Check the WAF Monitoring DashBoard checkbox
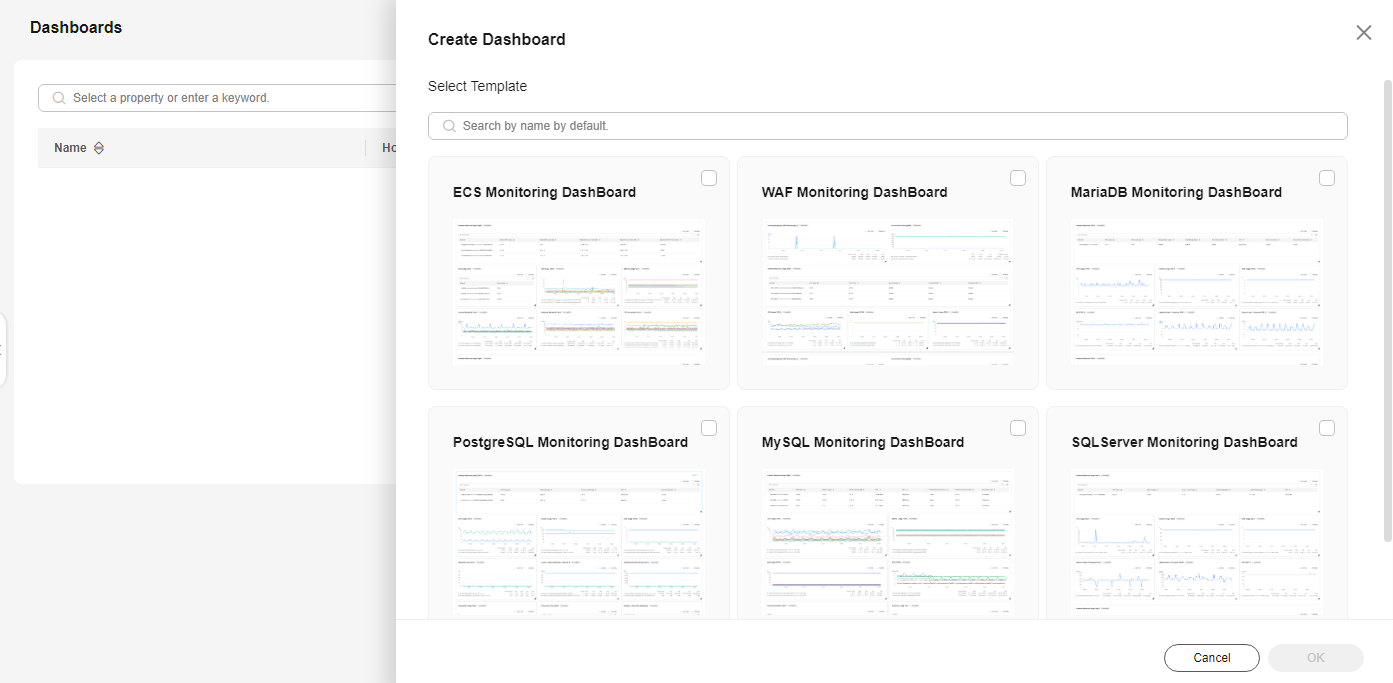This screenshot has height=683, width=1393. point(1018,178)
